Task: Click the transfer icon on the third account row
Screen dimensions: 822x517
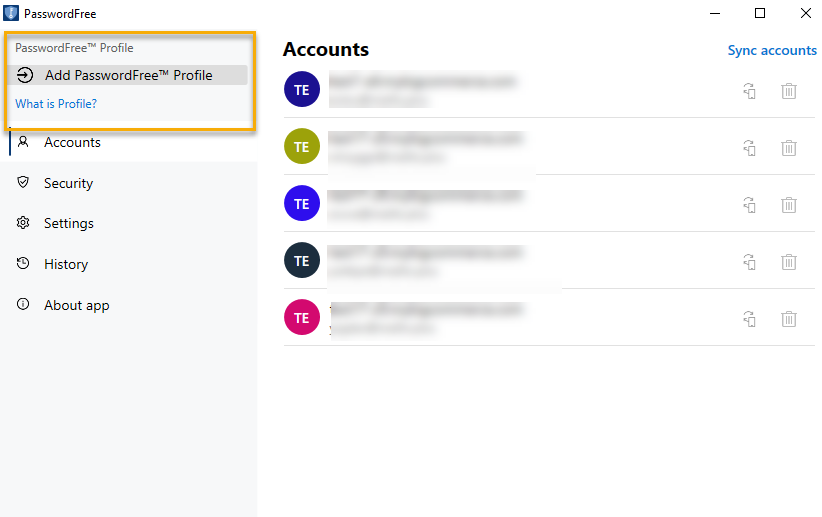Action: click(749, 205)
